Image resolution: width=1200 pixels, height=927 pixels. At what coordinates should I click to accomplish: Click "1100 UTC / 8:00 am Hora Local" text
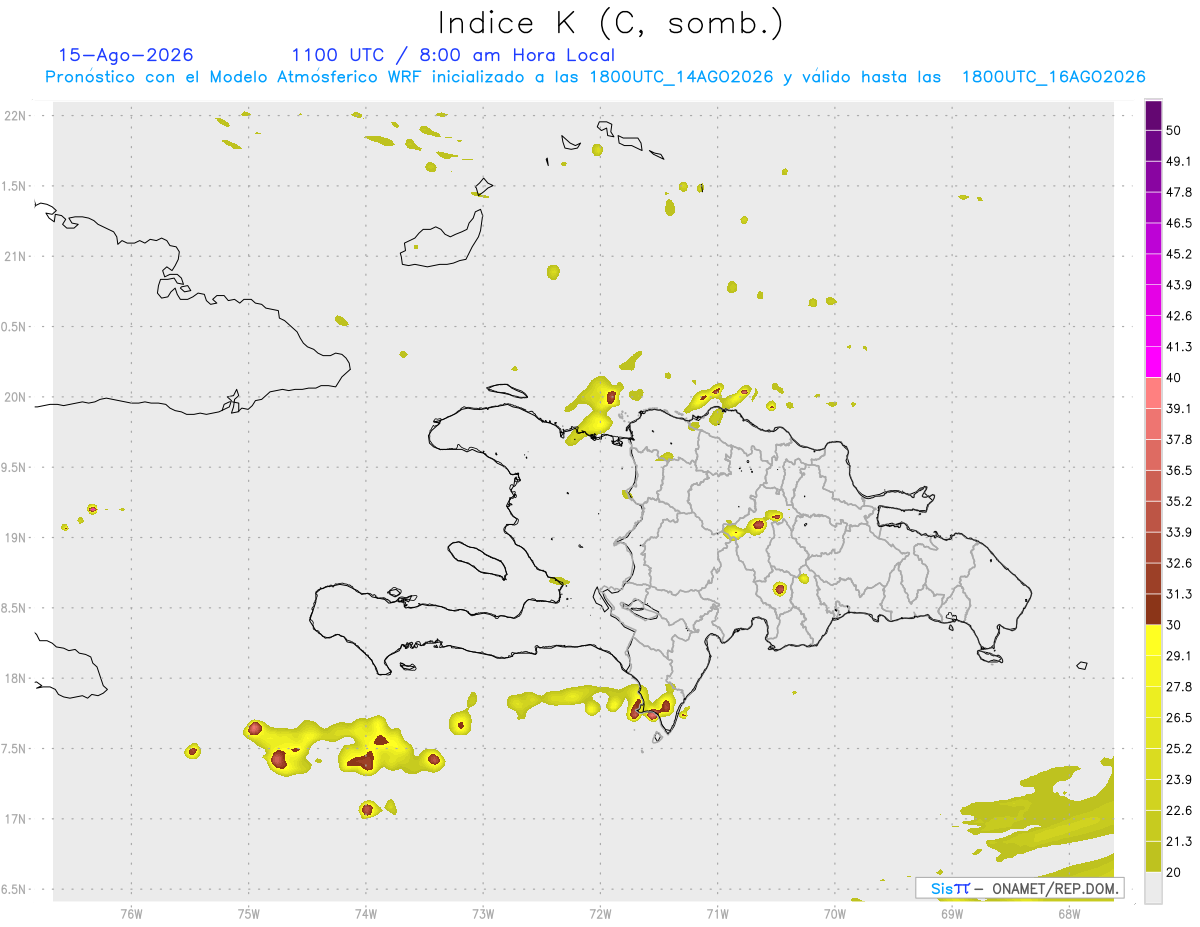(x=453, y=55)
